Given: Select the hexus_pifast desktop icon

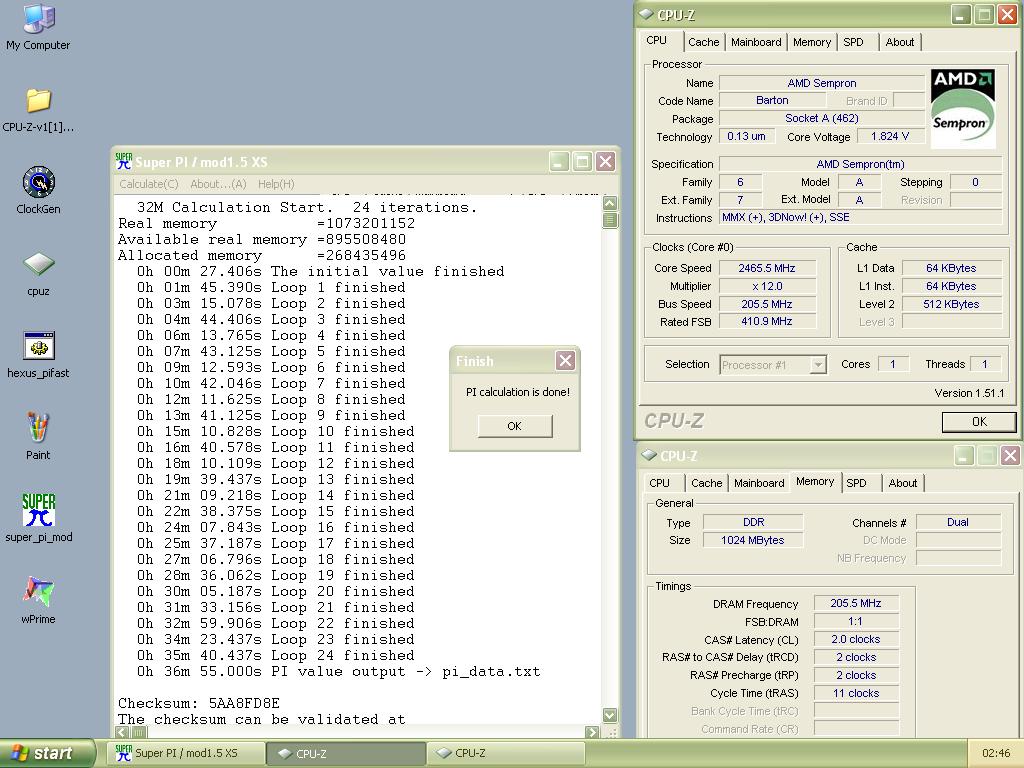Looking at the screenshot, I should point(38,355).
